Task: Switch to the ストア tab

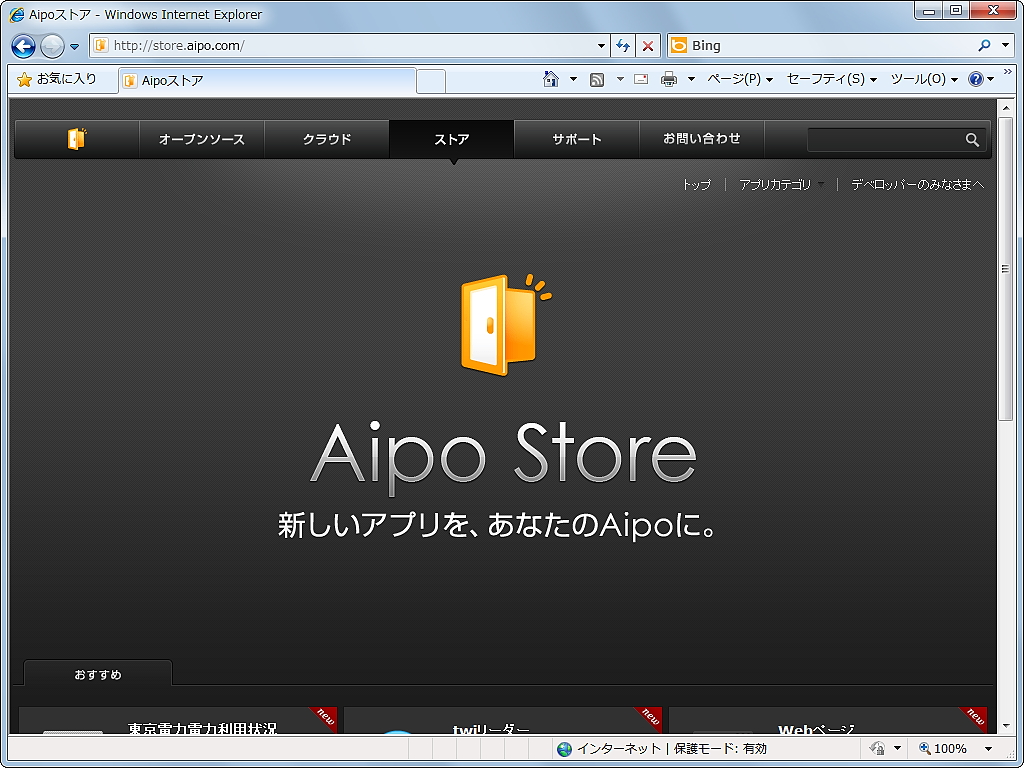Action: tap(451, 139)
